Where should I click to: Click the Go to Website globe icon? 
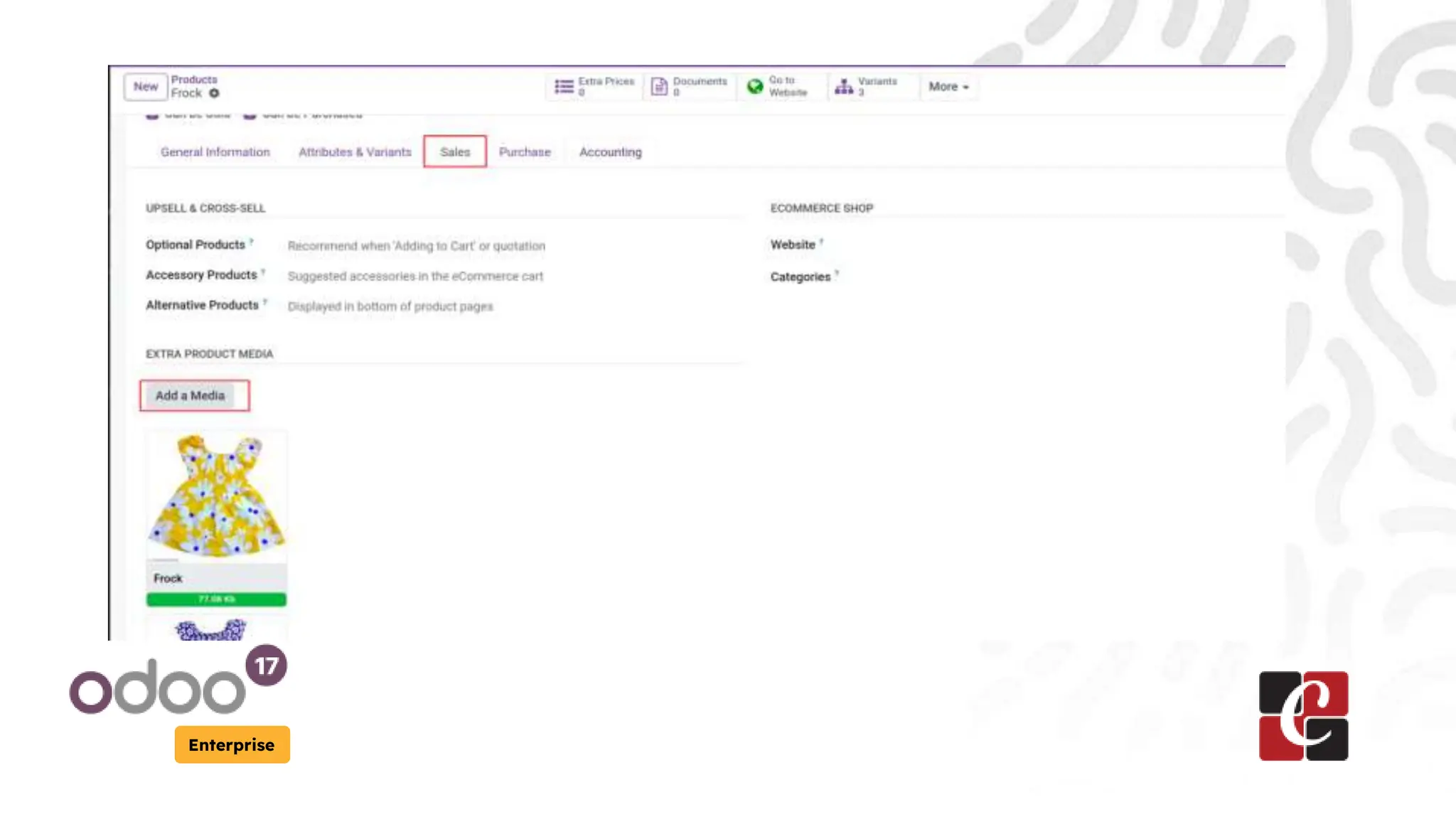point(755,87)
